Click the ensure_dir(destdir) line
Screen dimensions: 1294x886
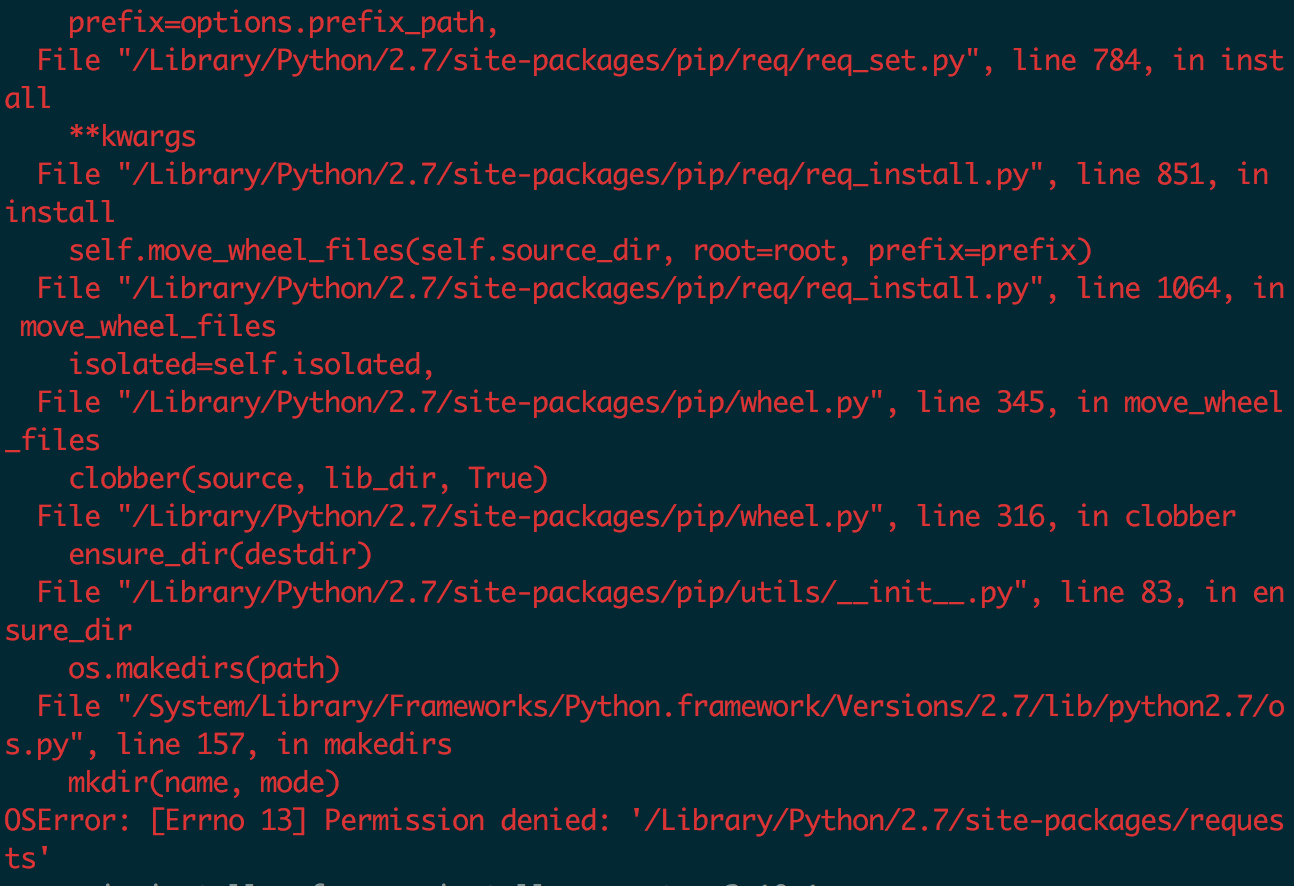coord(220,554)
